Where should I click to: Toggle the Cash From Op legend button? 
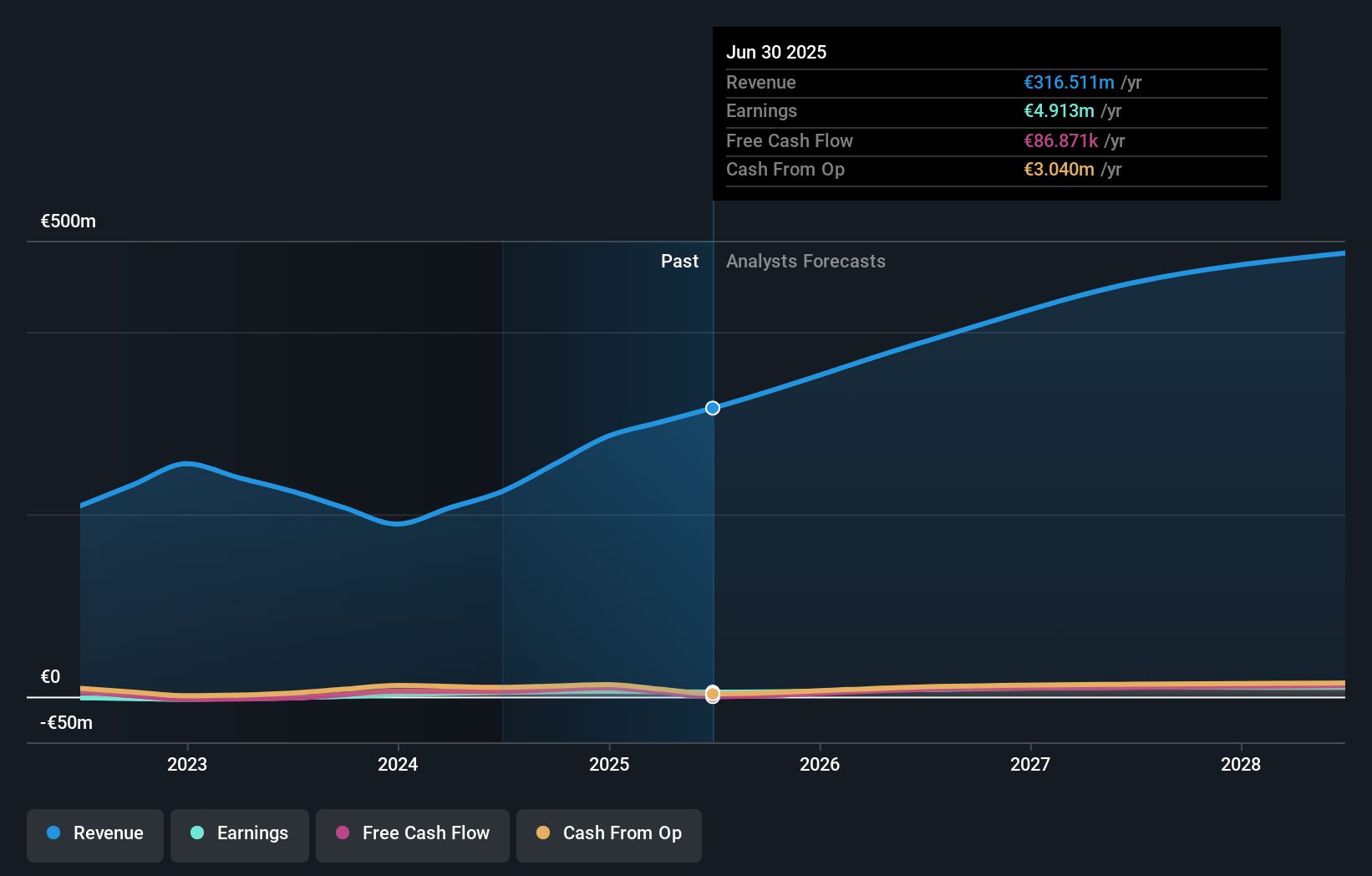coord(609,835)
